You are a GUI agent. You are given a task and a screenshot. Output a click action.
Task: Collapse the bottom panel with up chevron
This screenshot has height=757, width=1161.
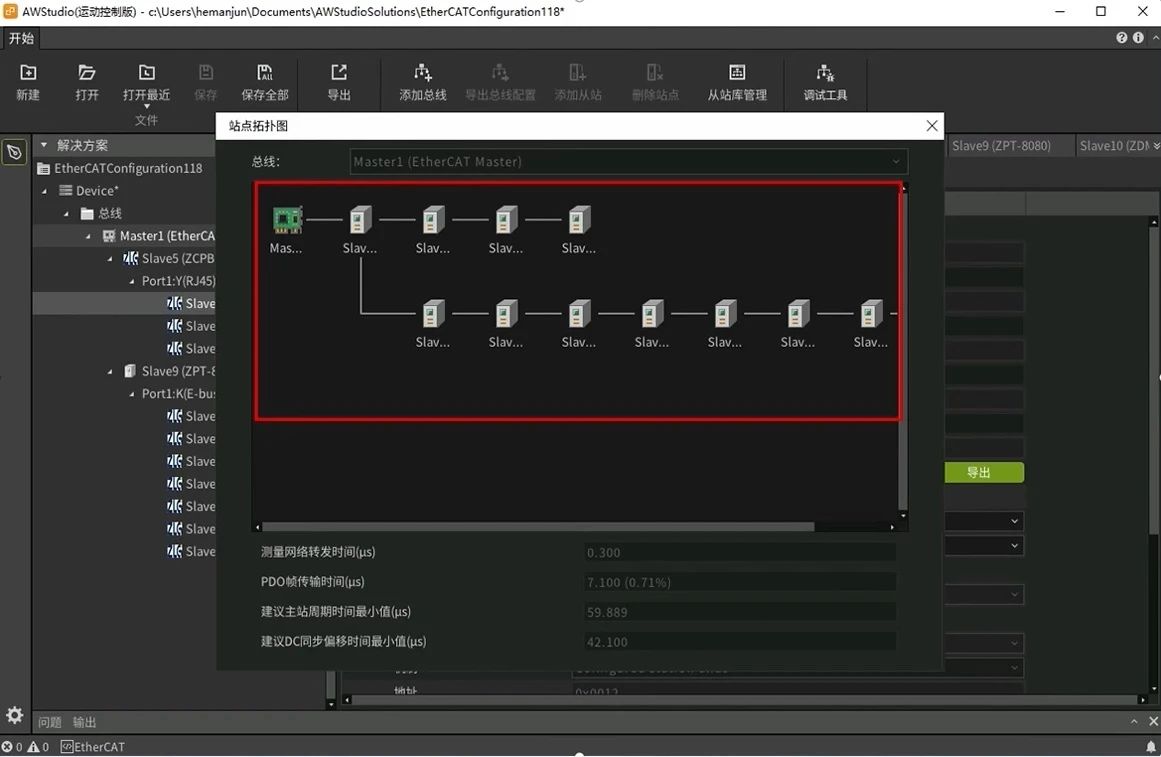pyautogui.click(x=1134, y=721)
